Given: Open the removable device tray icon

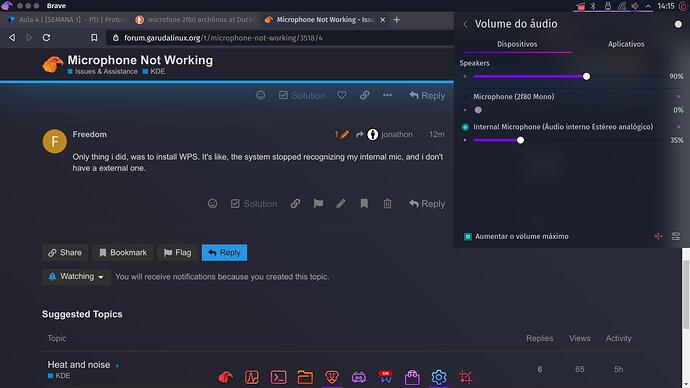Looking at the screenshot, I should point(608,6).
